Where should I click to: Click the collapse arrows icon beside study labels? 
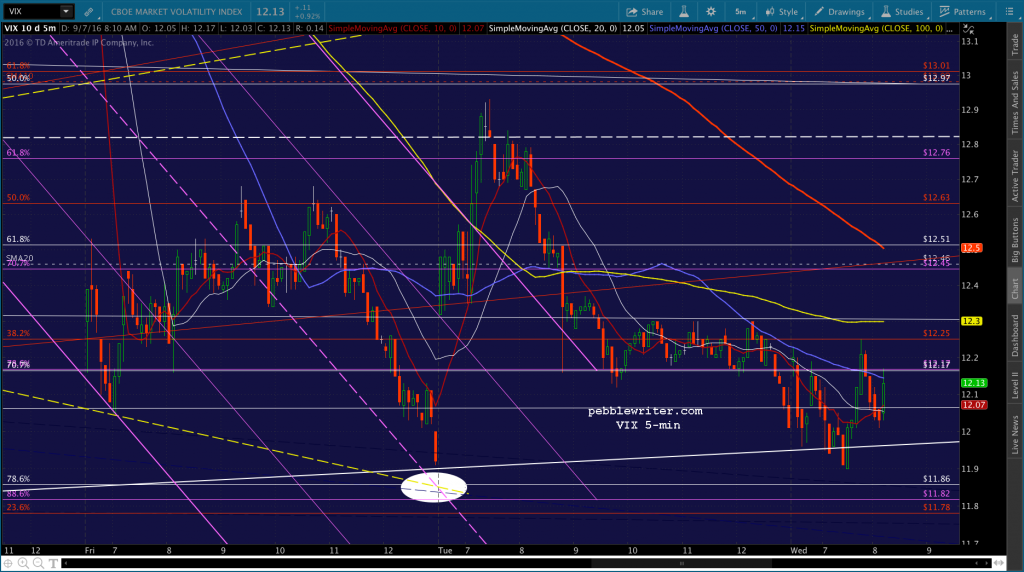(969, 29)
